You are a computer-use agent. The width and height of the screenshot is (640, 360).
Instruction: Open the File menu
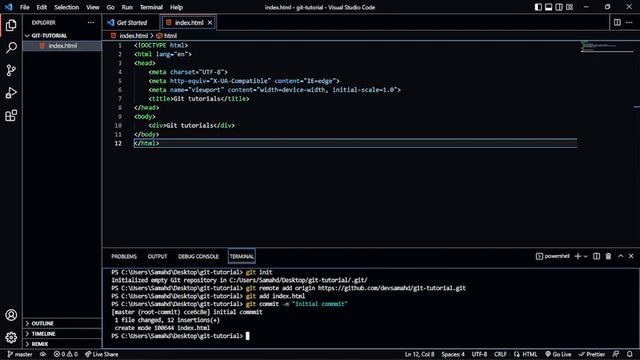point(24,7)
